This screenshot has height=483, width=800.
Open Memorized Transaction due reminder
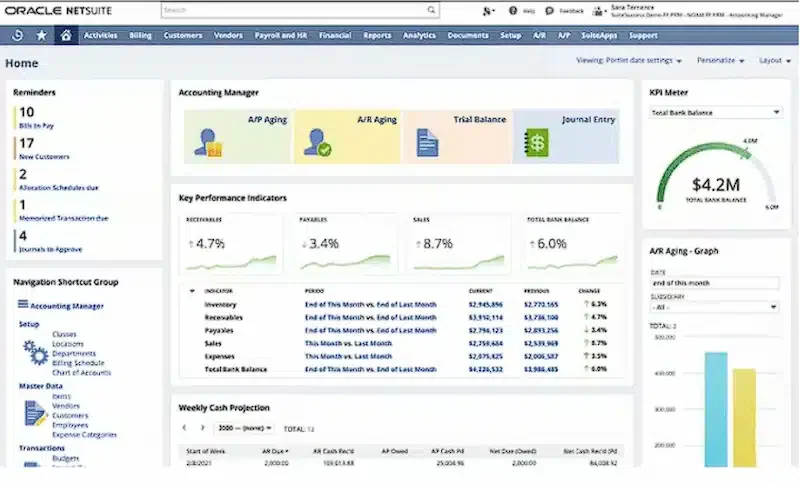tap(63, 218)
